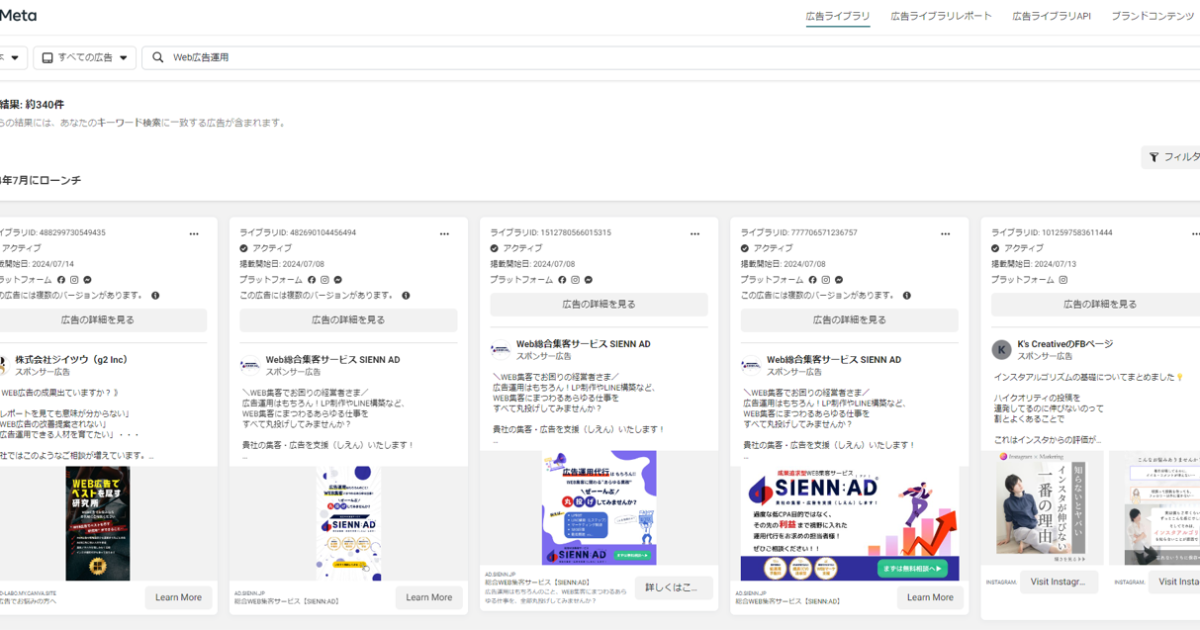Open the すべての広告 dropdown
1200x630 pixels.
(84, 58)
